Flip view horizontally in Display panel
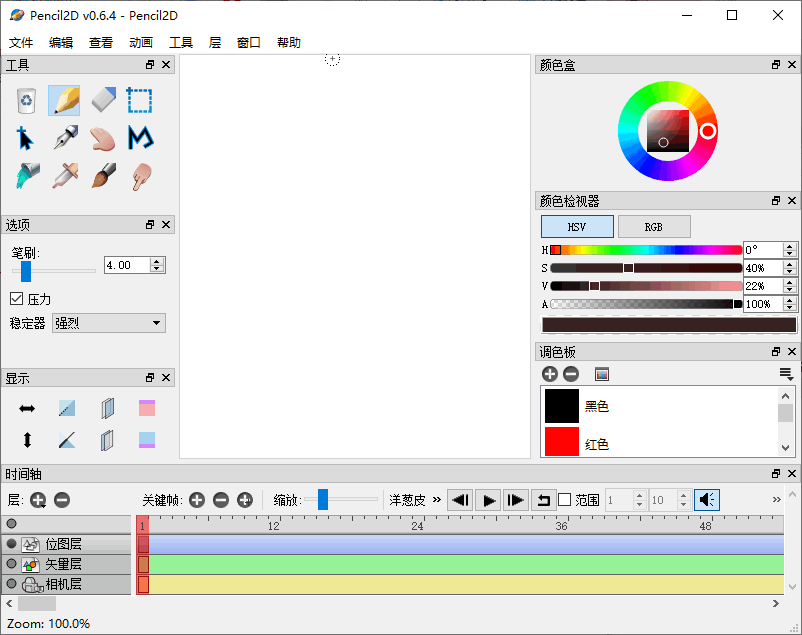802x635 pixels. click(x=27, y=408)
